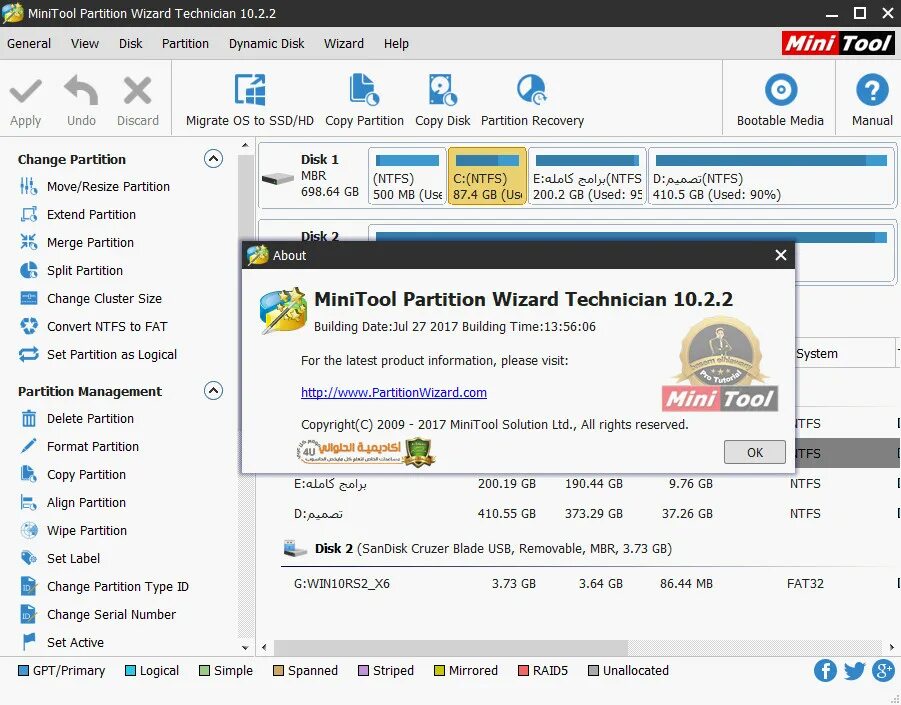Open the Disk menu

[130, 44]
